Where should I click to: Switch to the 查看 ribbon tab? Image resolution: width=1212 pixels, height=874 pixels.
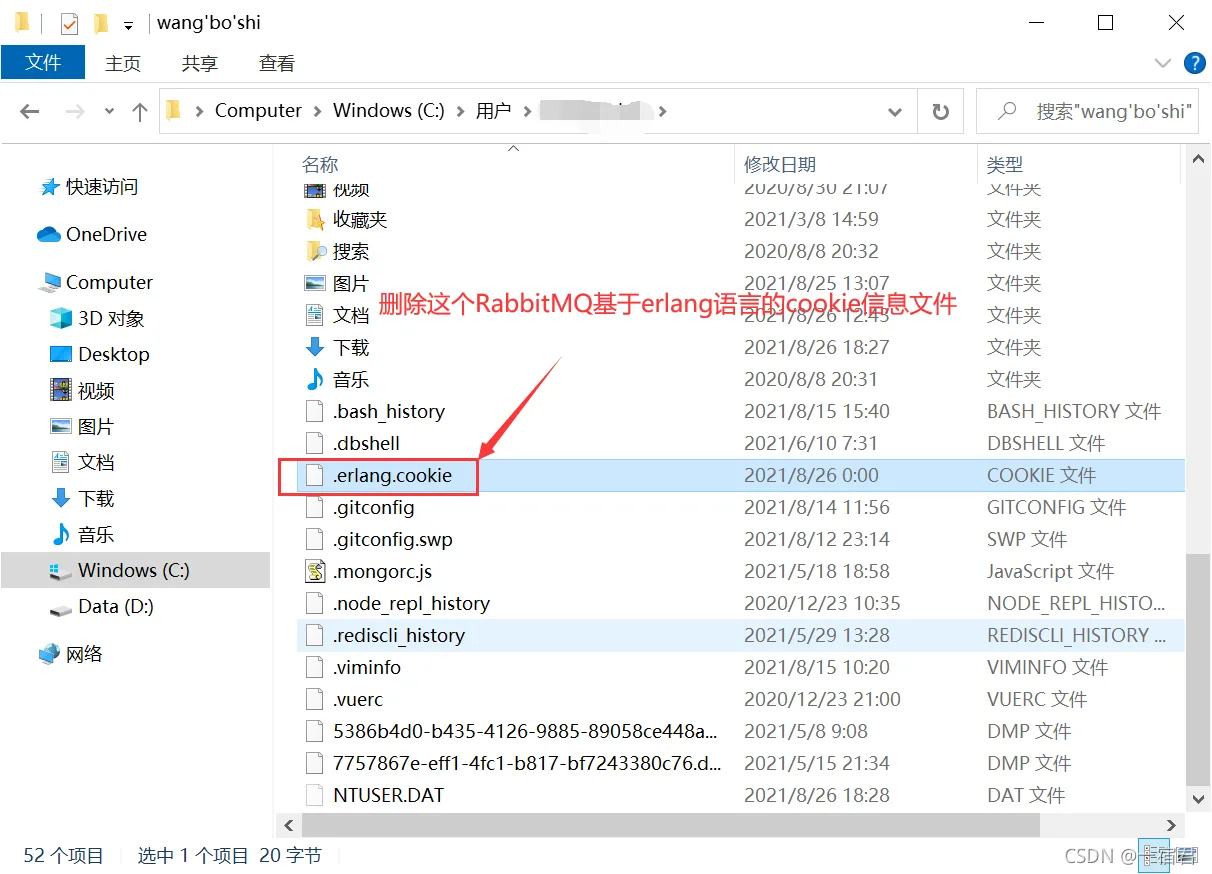tap(277, 63)
